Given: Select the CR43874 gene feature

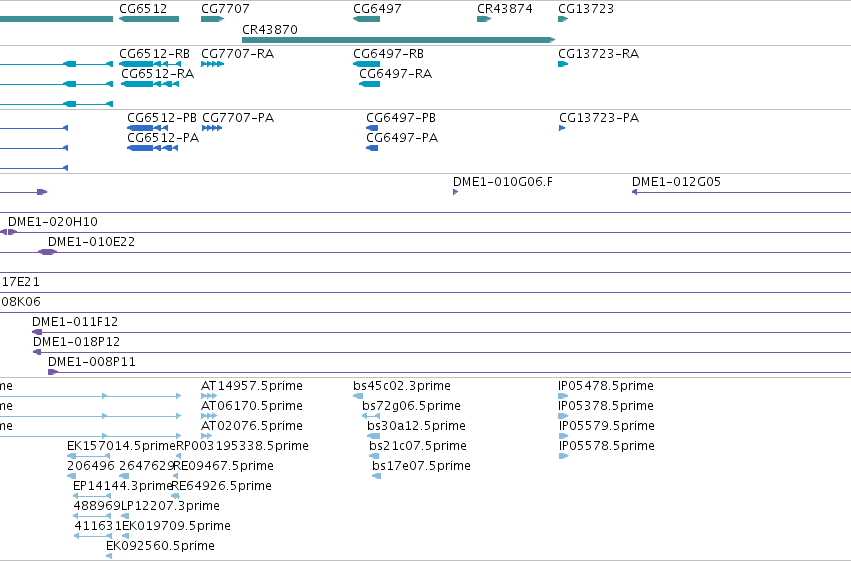Looking at the screenshot, I should pos(484,19).
